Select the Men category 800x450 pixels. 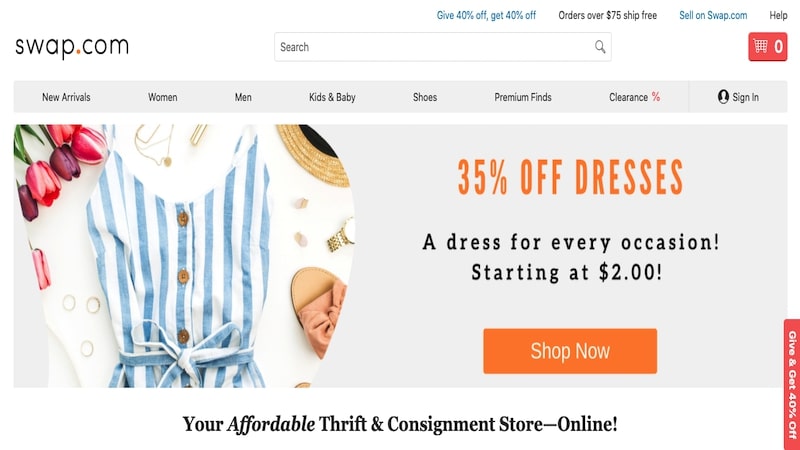[x=243, y=97]
